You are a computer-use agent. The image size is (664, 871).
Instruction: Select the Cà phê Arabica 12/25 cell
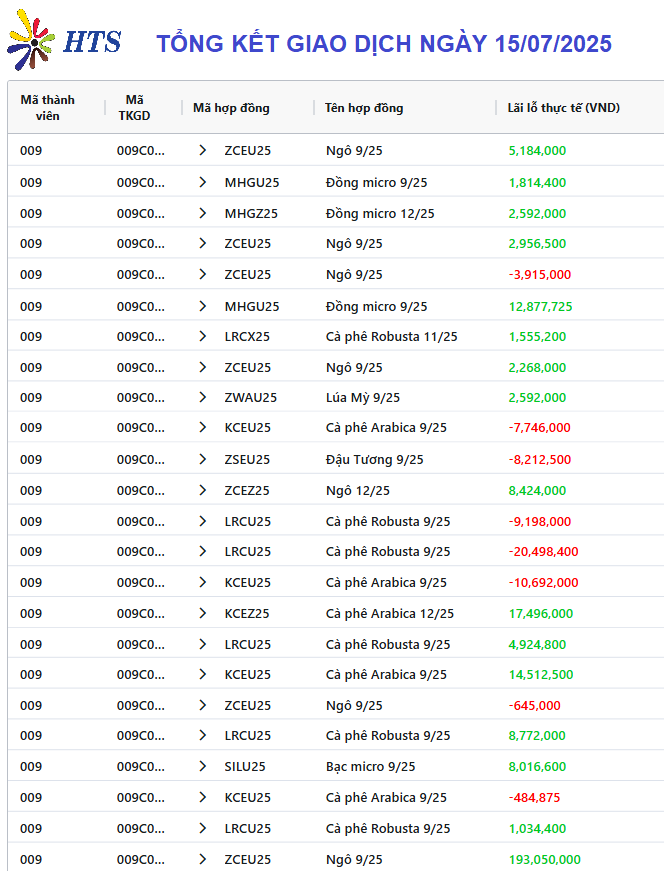390,614
